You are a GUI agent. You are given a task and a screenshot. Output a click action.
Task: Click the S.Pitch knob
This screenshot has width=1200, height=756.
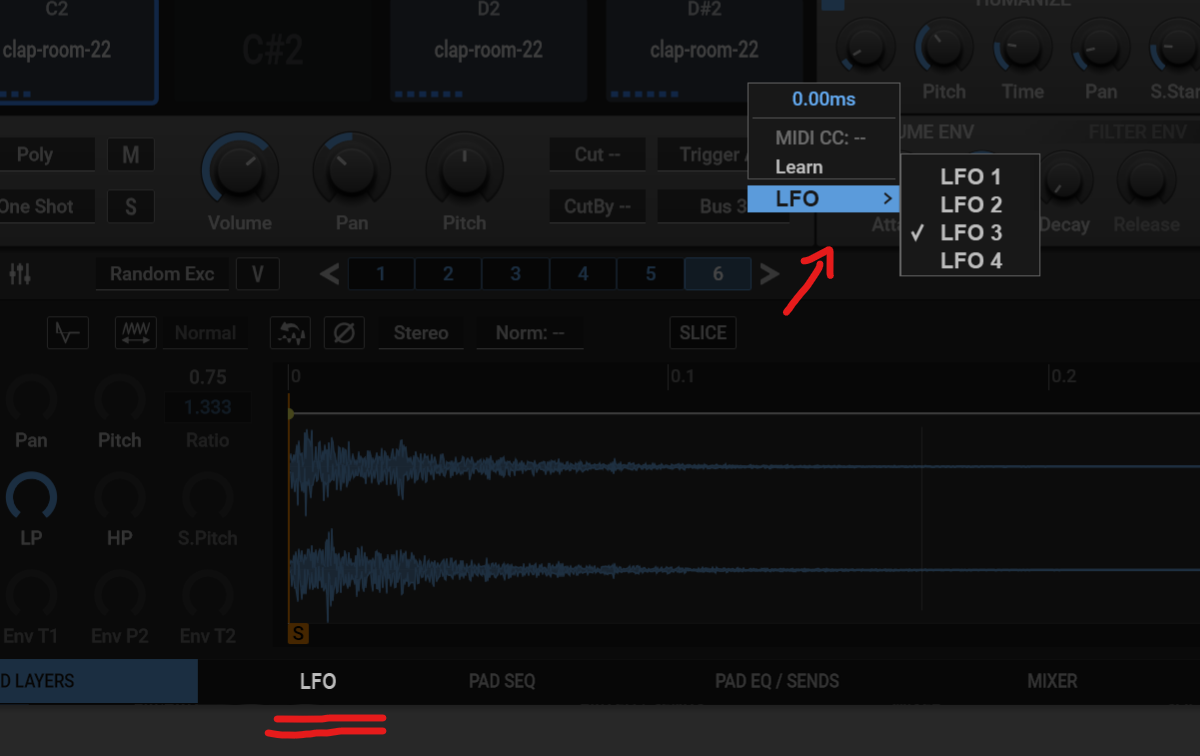(207, 497)
